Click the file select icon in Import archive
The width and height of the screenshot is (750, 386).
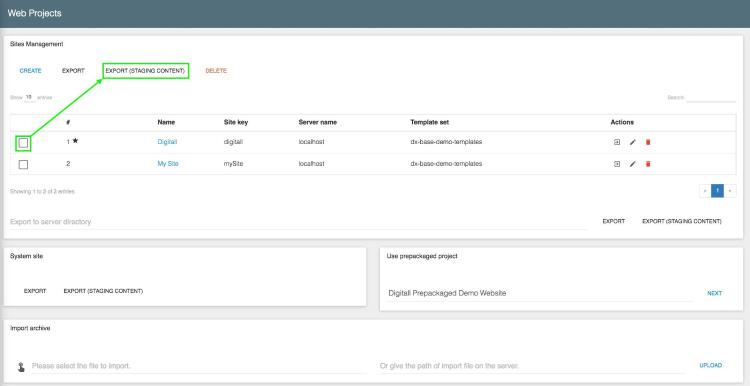(21, 367)
